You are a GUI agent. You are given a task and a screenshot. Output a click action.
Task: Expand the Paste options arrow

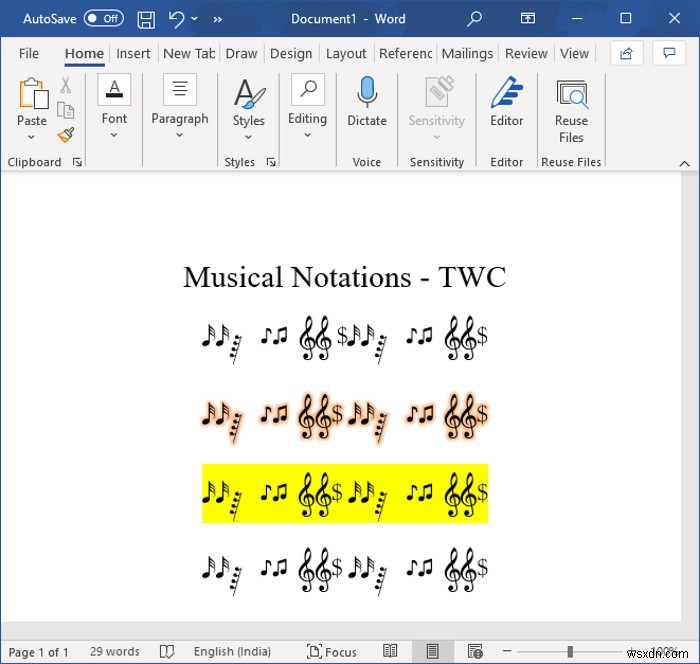[x=31, y=137]
